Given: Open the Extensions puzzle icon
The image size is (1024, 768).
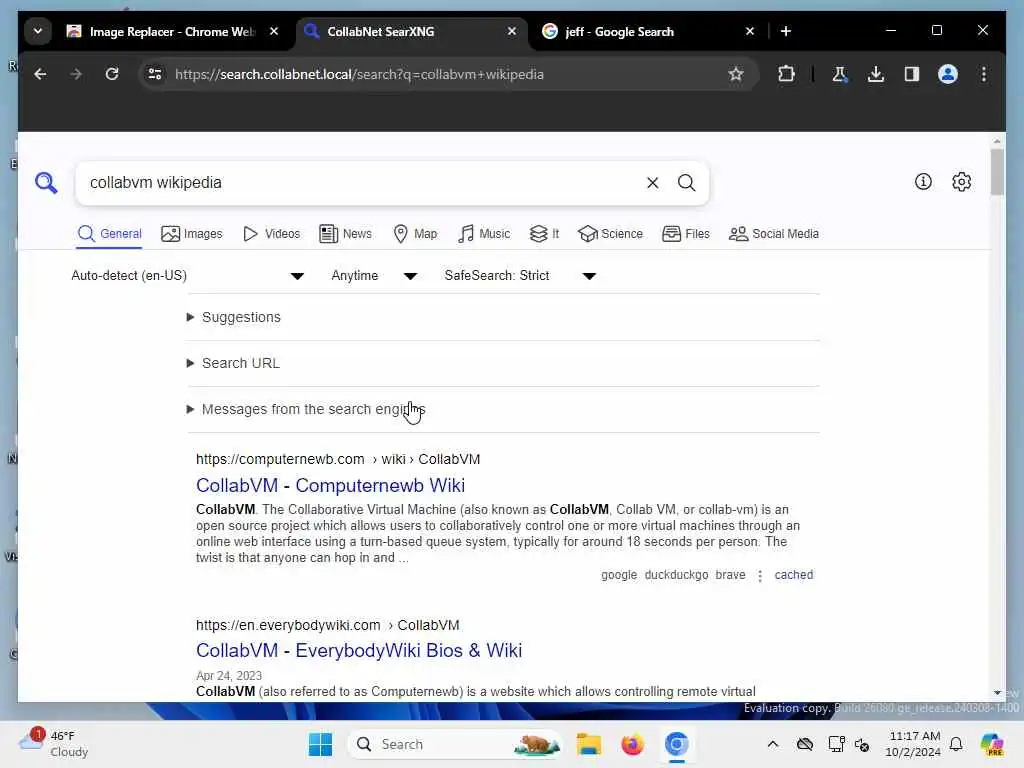Looking at the screenshot, I should [x=786, y=74].
